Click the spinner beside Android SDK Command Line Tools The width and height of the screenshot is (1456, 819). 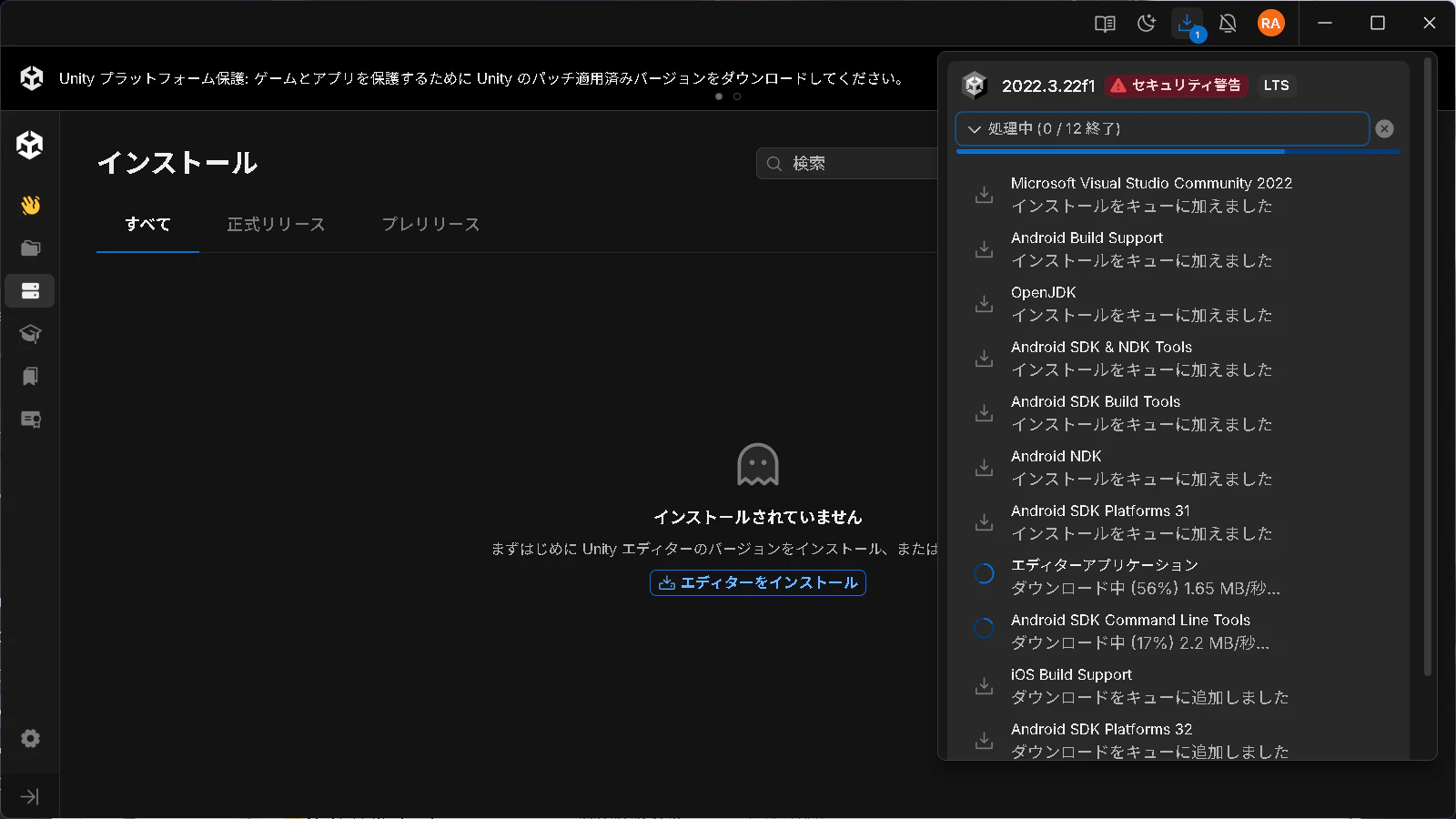pyautogui.click(x=984, y=628)
